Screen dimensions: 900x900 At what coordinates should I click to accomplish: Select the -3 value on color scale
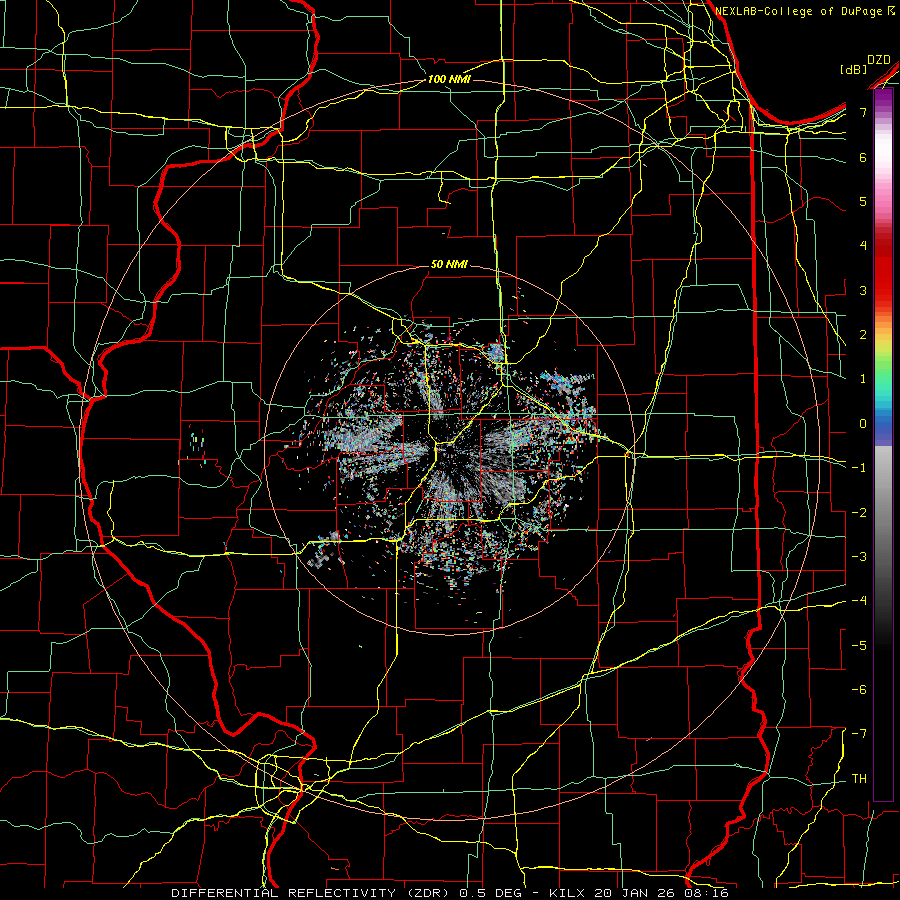point(859,557)
